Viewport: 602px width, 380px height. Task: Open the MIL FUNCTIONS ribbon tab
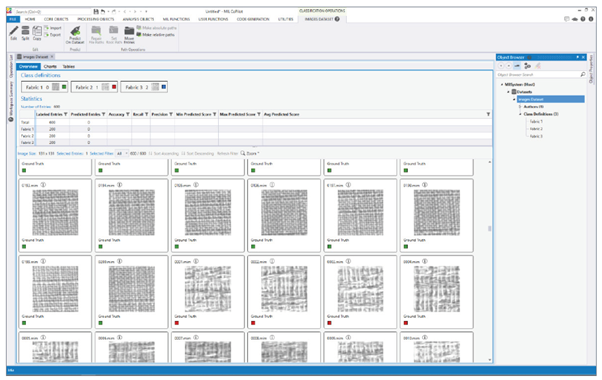click(x=176, y=19)
